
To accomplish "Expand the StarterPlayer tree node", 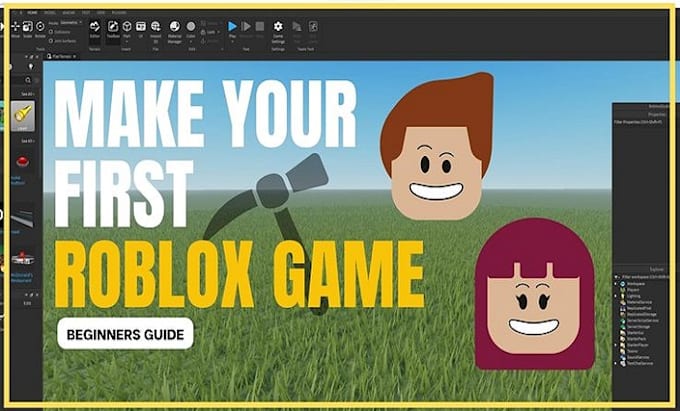I will point(615,345).
